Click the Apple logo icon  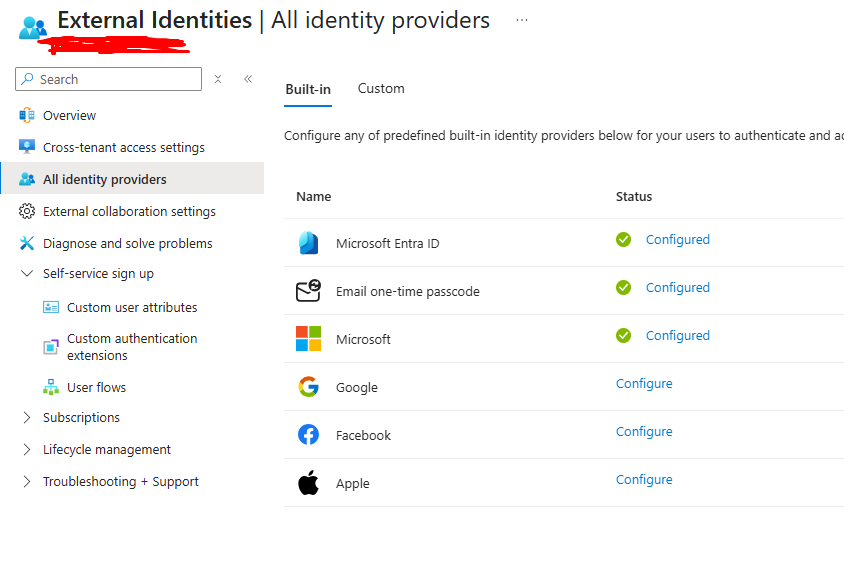coord(308,482)
